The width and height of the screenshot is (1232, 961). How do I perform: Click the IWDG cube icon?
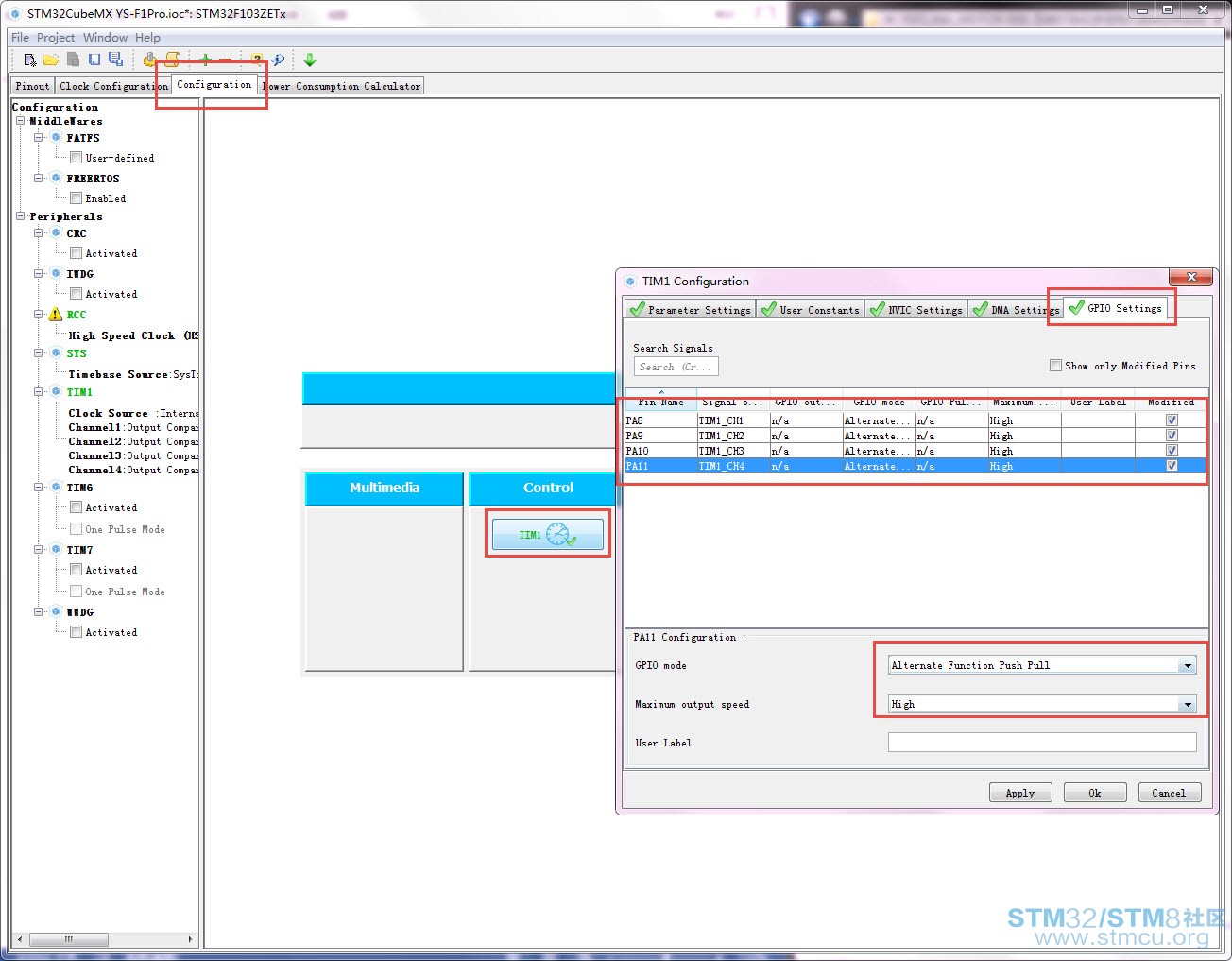click(56, 274)
